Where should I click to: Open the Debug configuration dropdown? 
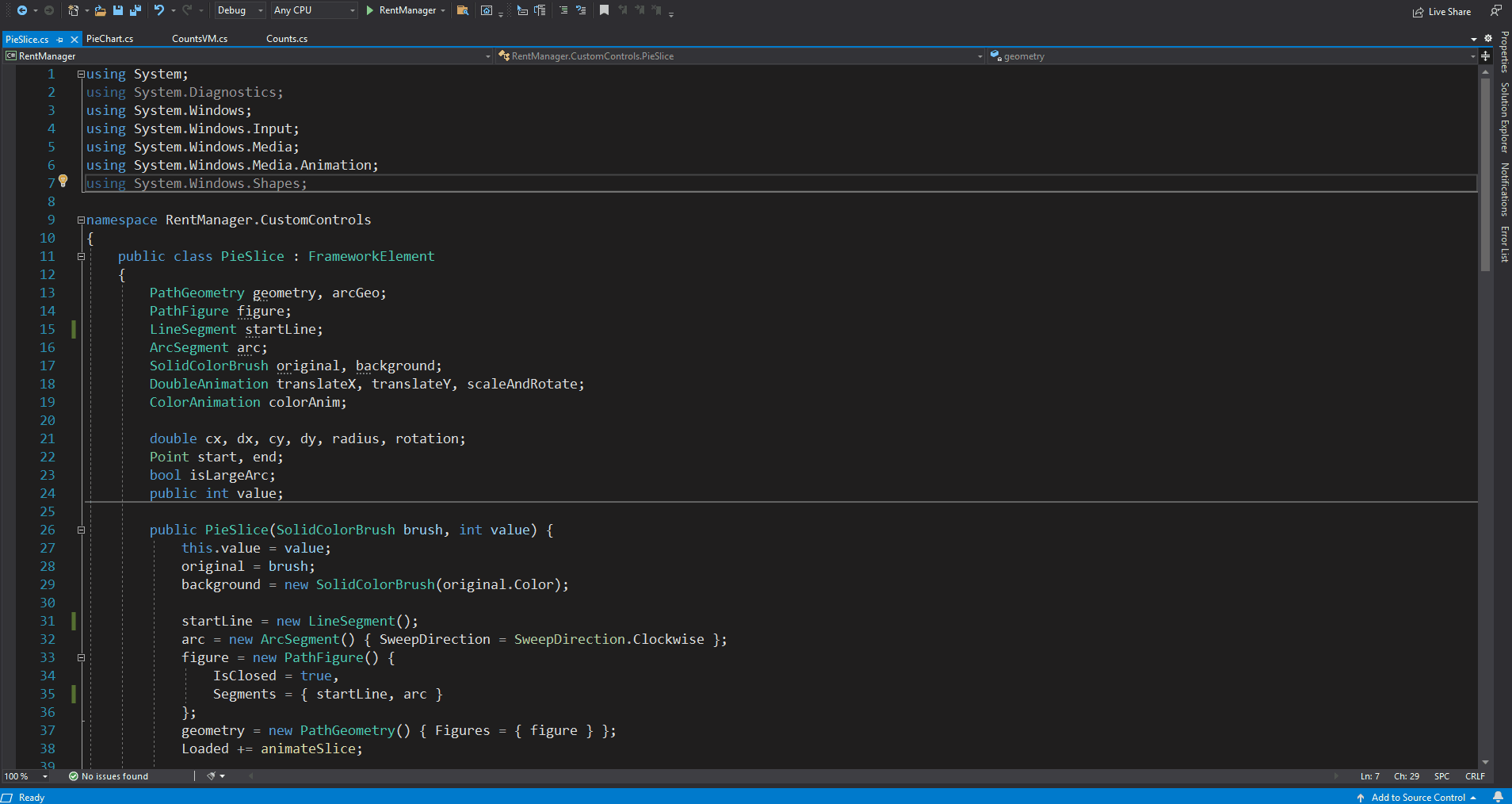click(239, 10)
